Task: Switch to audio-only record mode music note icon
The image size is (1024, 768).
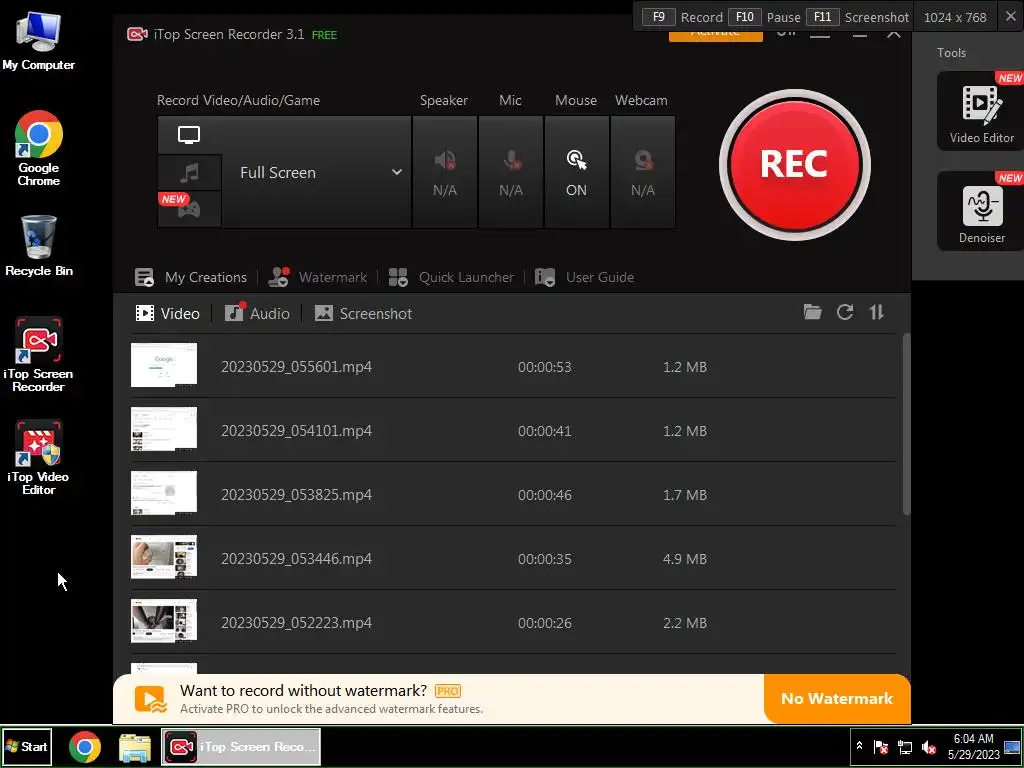Action: tap(189, 173)
